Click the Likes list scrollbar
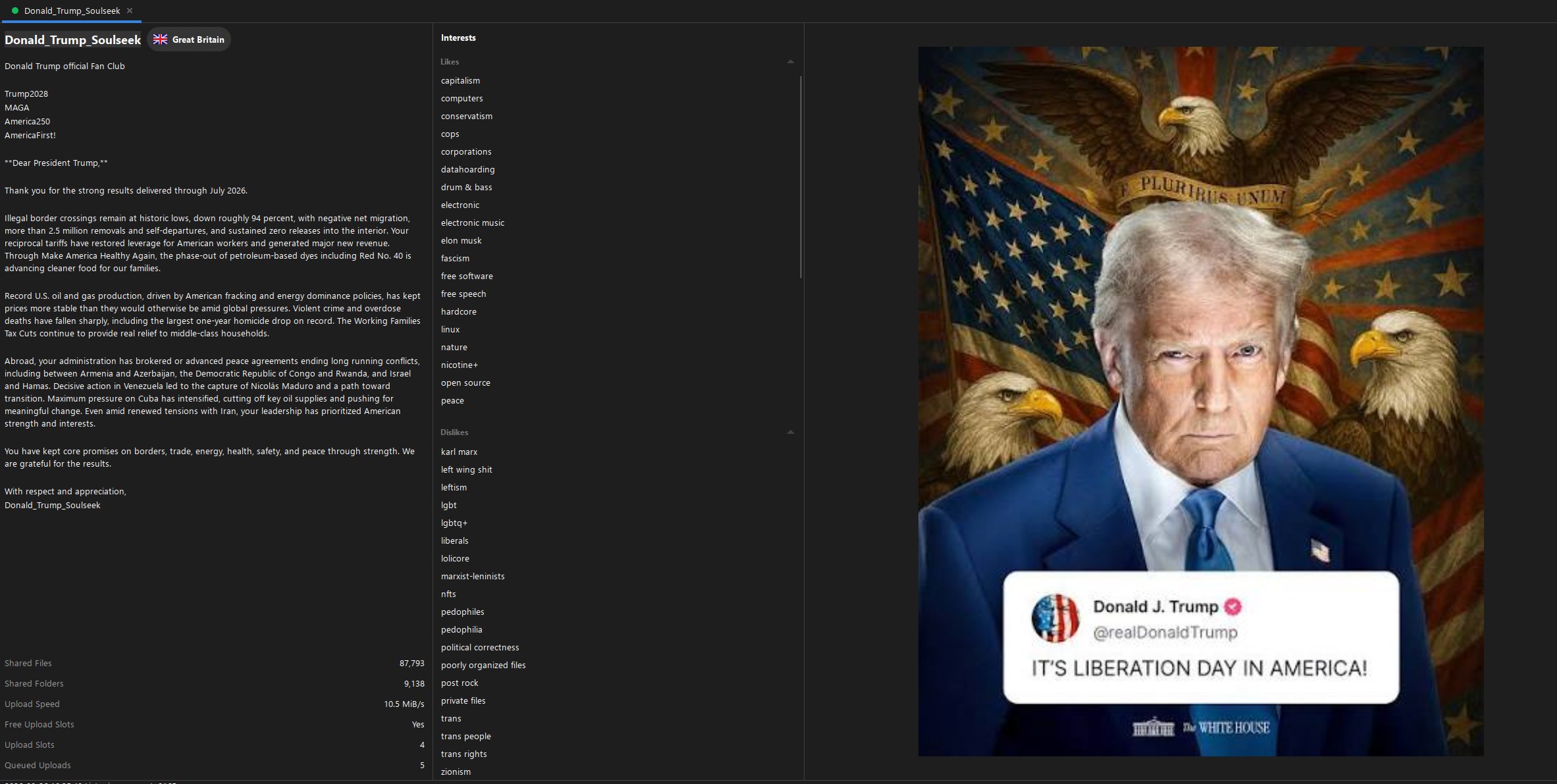 tap(801, 176)
